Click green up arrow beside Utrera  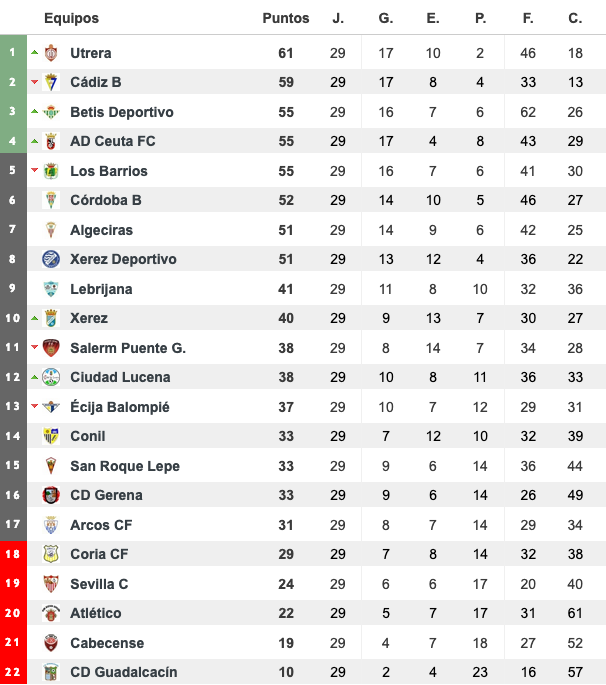click(35, 52)
